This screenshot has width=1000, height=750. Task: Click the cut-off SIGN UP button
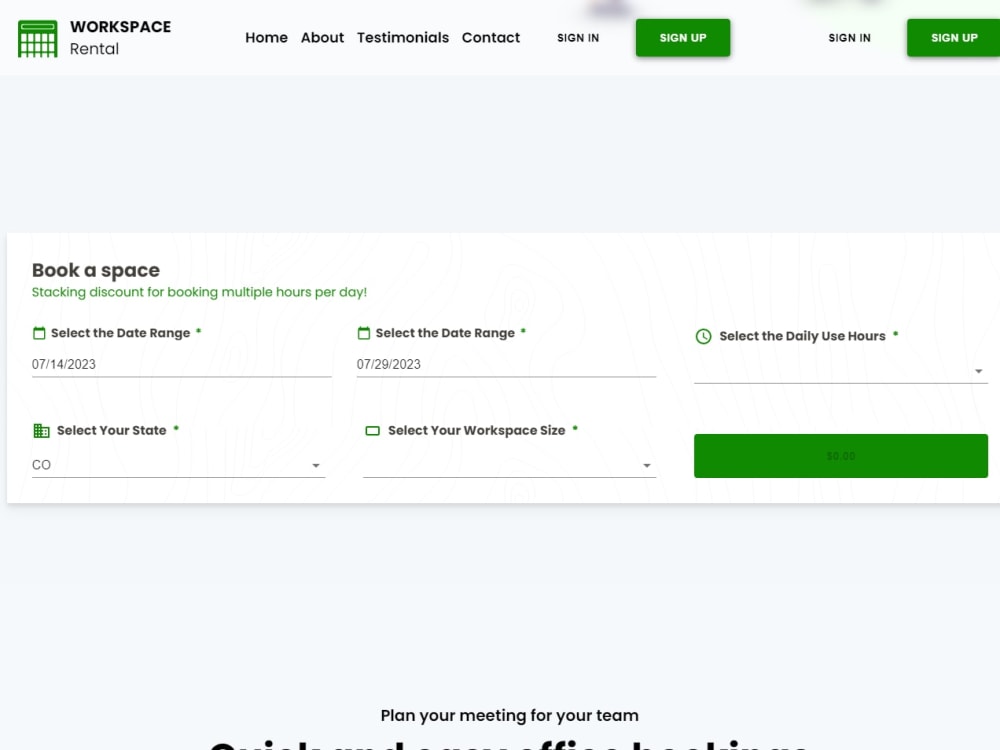coord(953,38)
